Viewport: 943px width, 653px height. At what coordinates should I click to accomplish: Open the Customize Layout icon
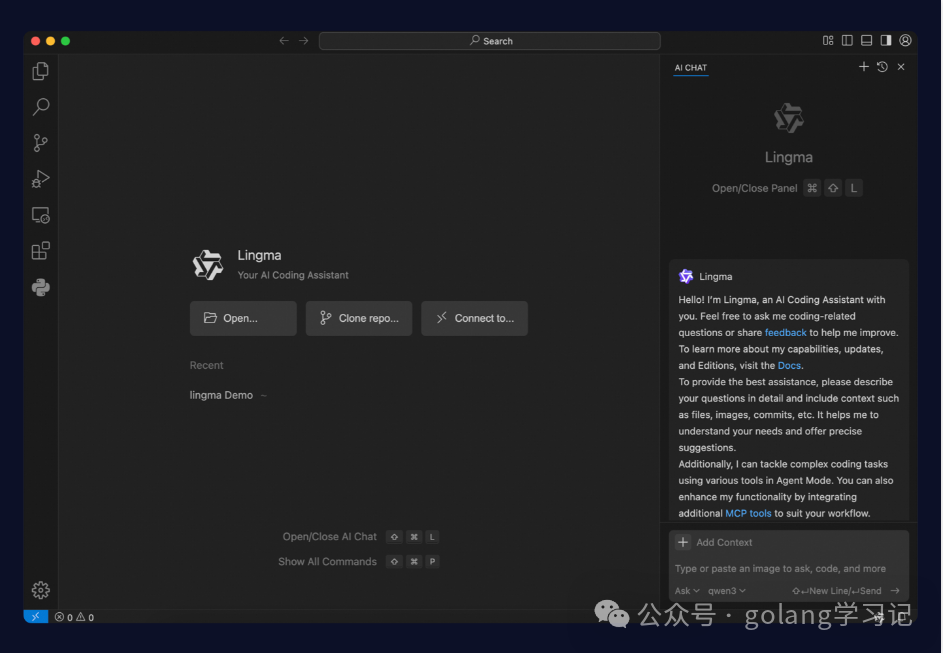tap(828, 40)
